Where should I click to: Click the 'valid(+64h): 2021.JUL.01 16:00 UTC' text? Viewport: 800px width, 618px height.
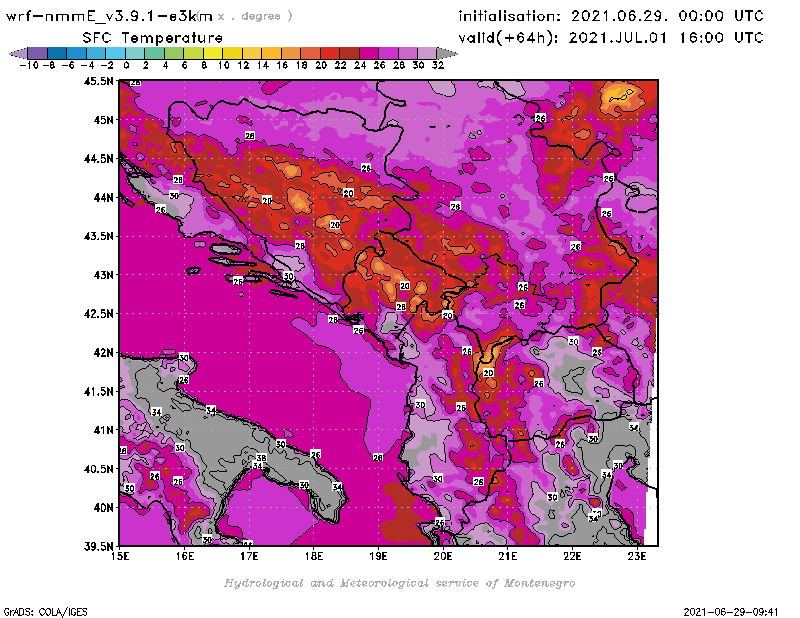611,38
